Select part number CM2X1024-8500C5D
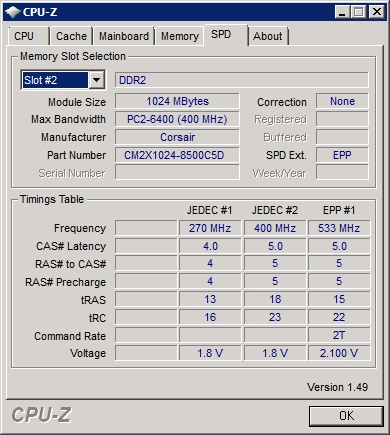 click(x=177, y=155)
